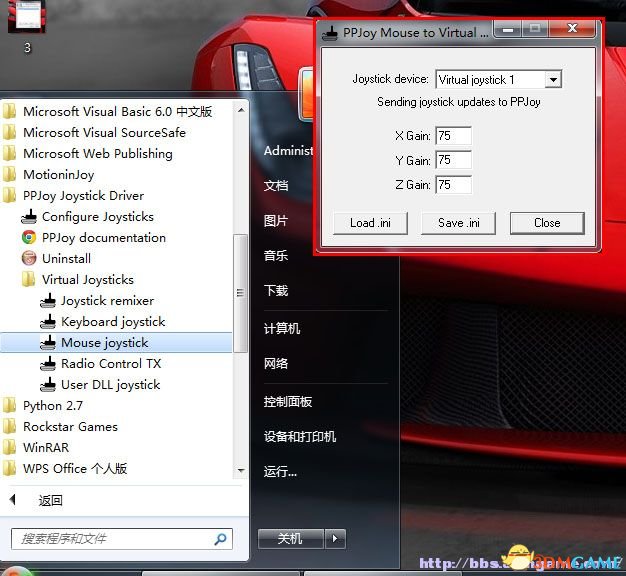
Task: Click programs list scrollbar thumb
Action: [240, 293]
